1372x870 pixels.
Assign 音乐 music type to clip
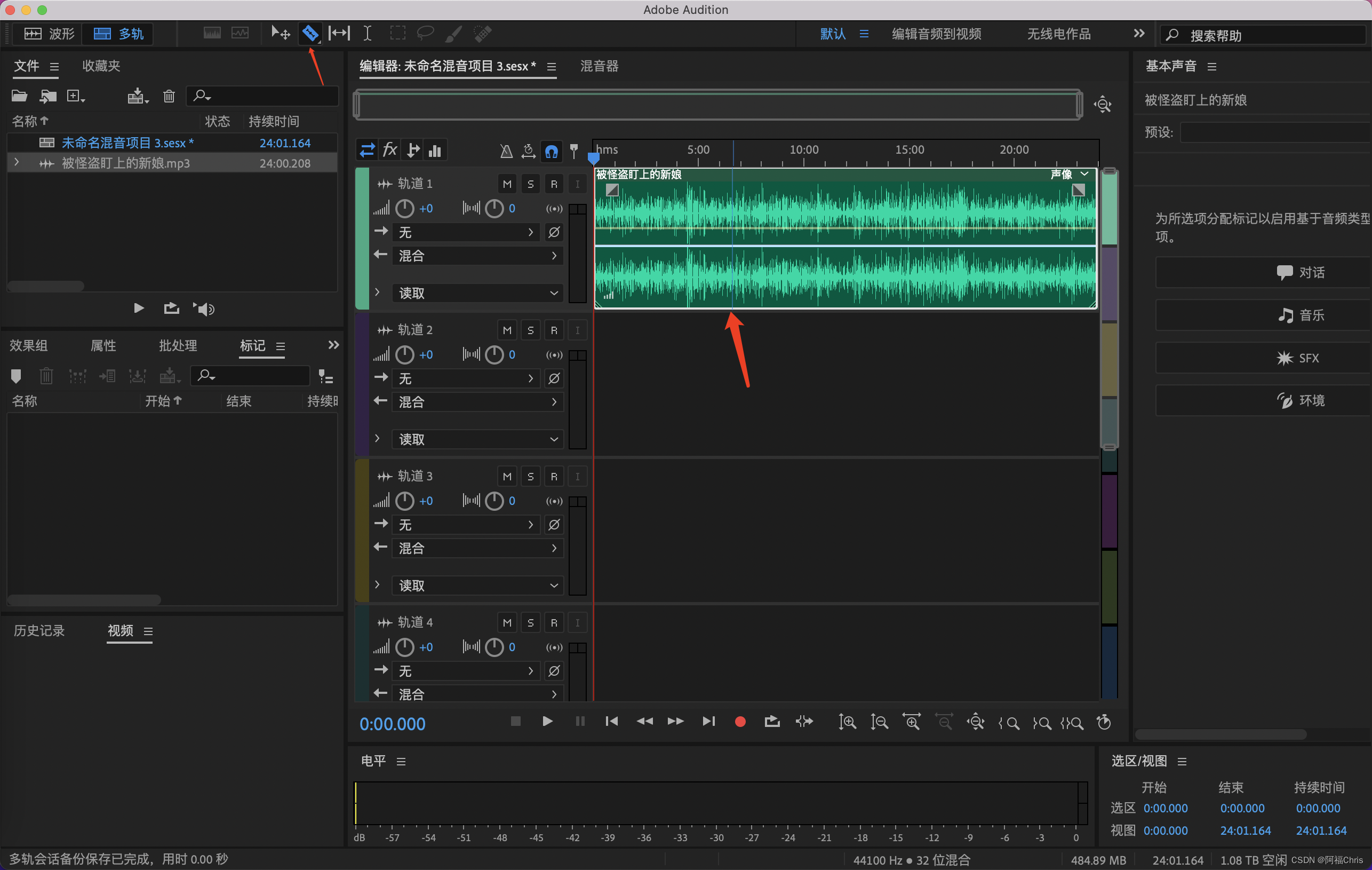[x=1263, y=315]
